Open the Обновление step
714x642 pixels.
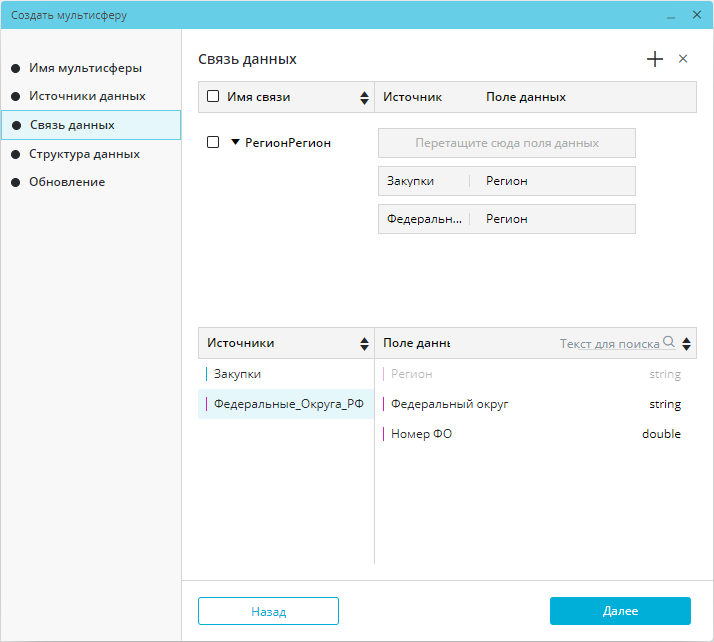(67, 182)
